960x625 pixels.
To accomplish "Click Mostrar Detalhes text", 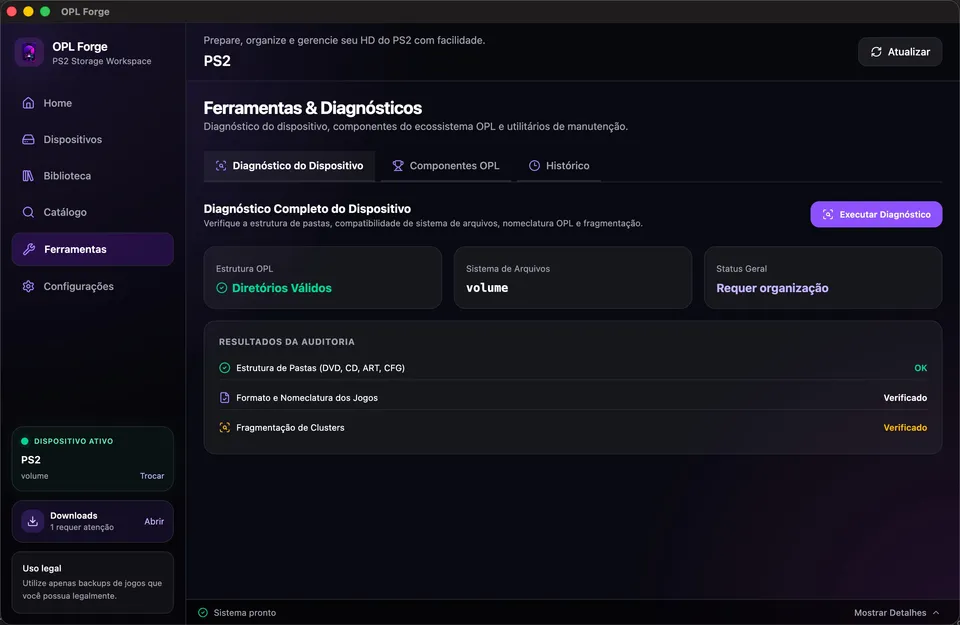I will coord(890,613).
